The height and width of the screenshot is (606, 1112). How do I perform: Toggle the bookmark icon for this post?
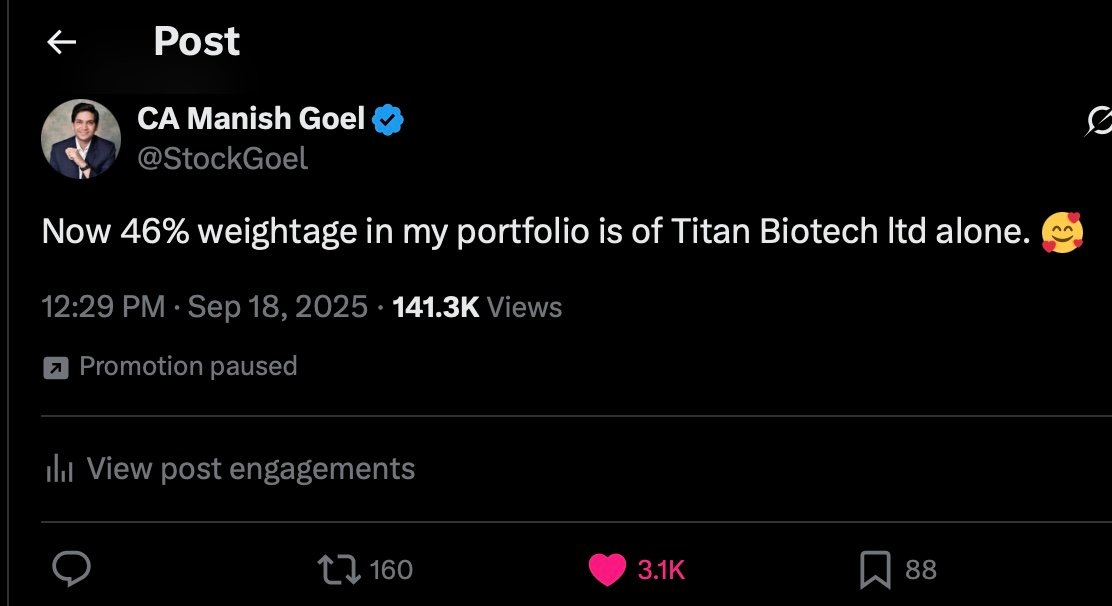tap(875, 570)
